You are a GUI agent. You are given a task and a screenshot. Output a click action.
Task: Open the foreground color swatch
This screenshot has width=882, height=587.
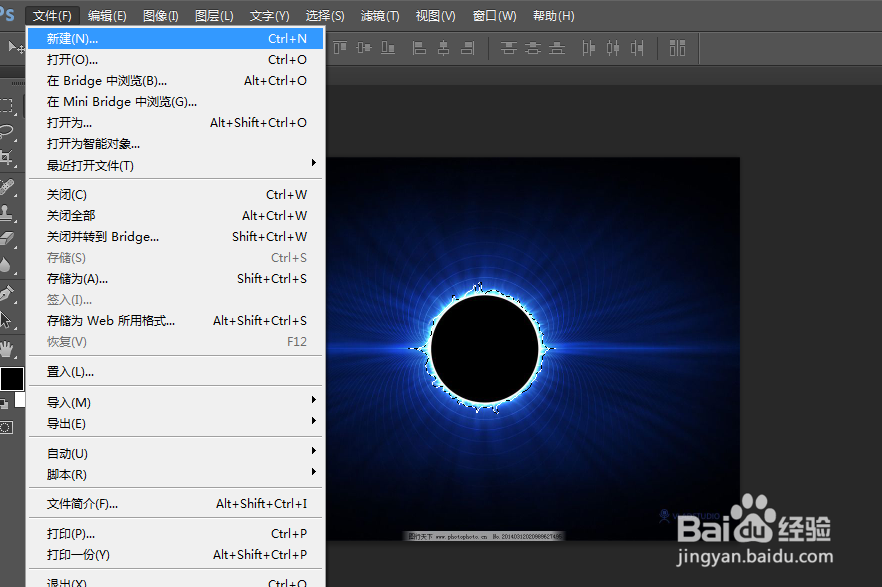coord(11,378)
